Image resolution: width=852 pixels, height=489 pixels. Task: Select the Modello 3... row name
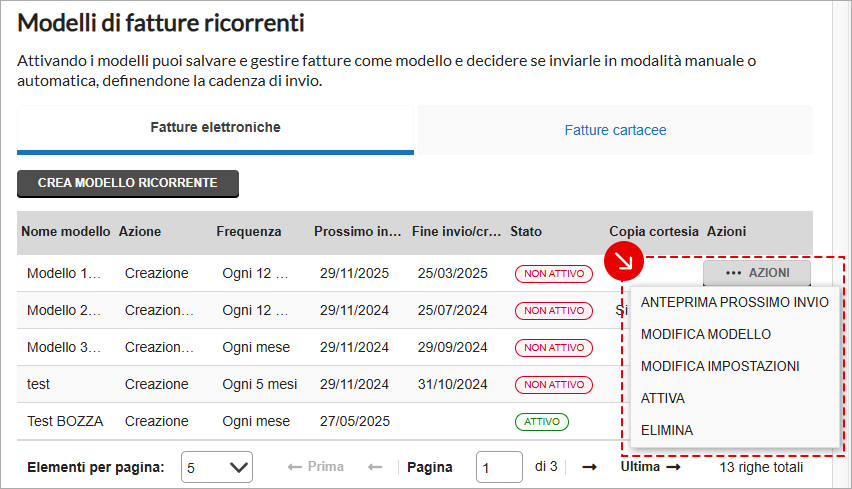point(64,347)
